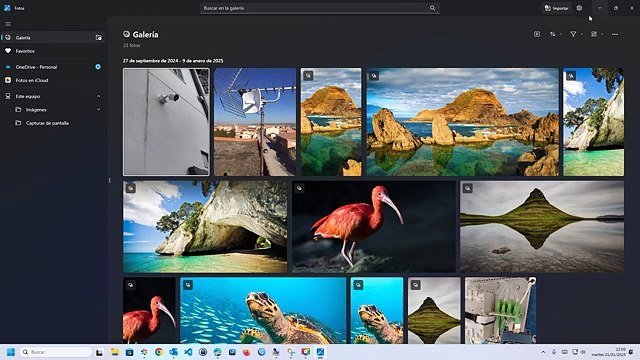Open the narrow scarlet ibis photo in bottom row
Image resolution: width=640 pixels, height=360 pixels.
coord(149,311)
